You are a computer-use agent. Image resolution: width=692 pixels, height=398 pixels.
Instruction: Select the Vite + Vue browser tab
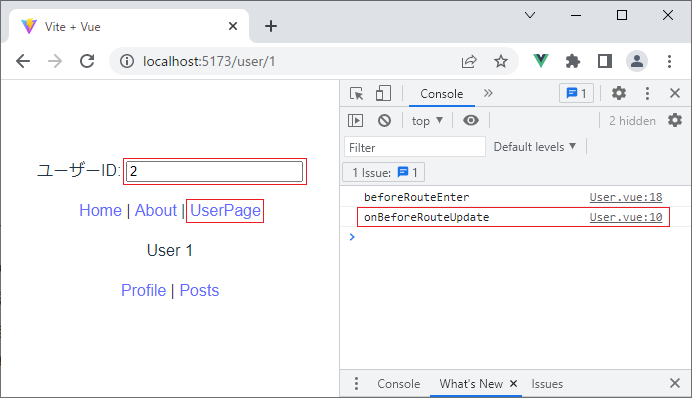(x=128, y=26)
